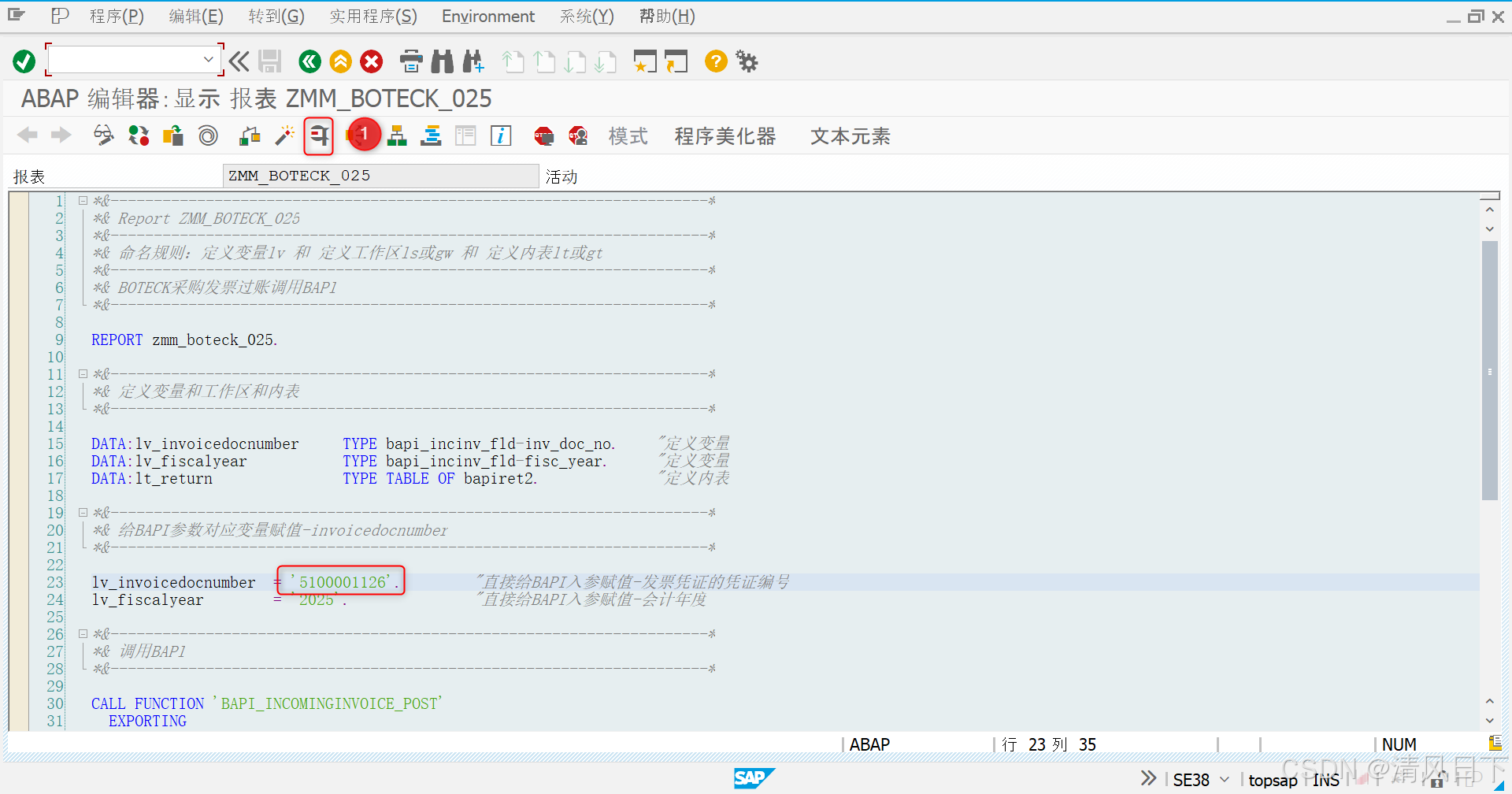Screen dimensions: 1512x794
Task: Toggle the external breakpoint icon
Action: point(578,135)
